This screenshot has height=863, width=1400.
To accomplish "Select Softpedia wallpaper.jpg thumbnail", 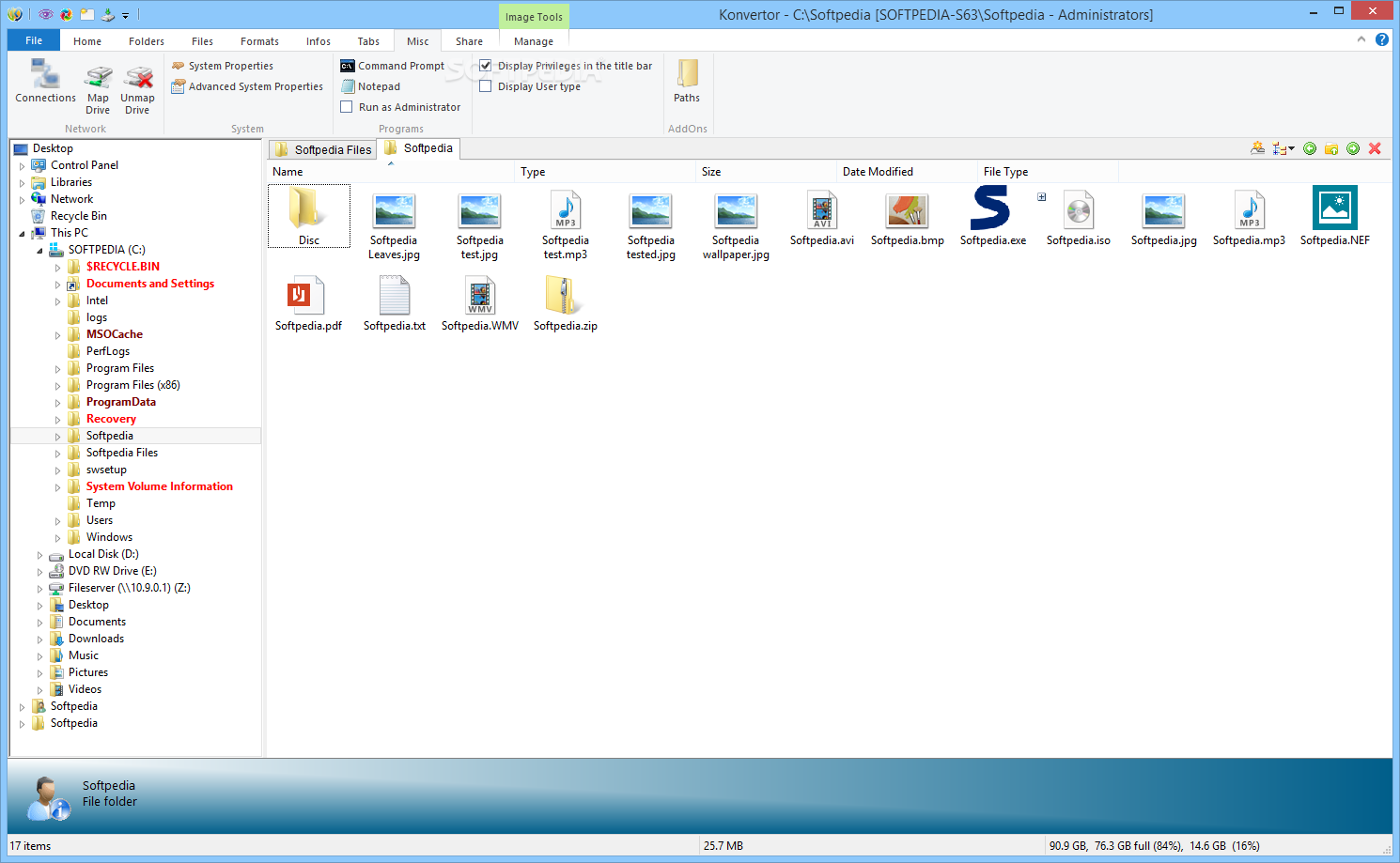I will coord(736,210).
